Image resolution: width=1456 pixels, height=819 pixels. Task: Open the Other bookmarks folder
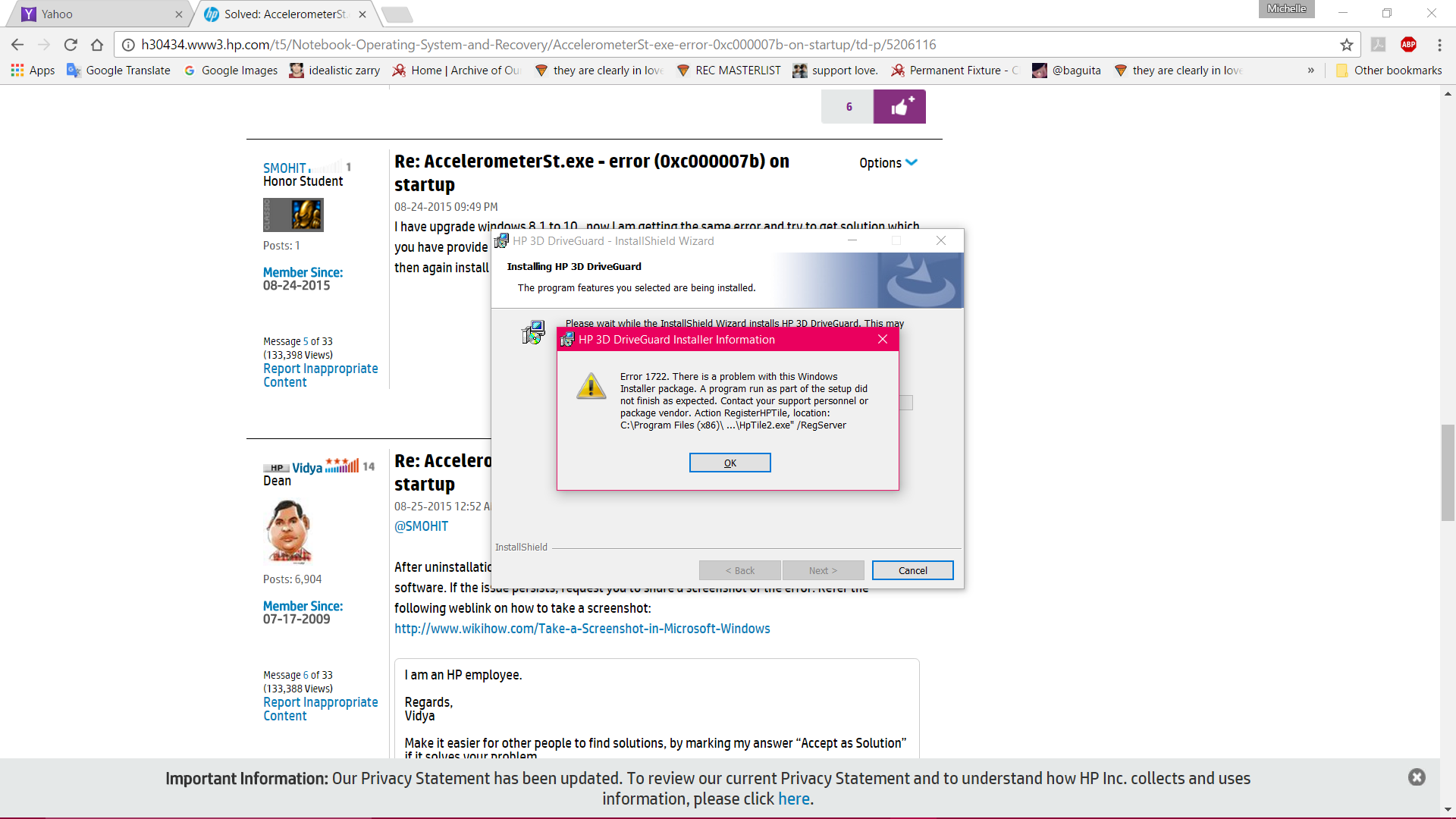click(x=1389, y=71)
